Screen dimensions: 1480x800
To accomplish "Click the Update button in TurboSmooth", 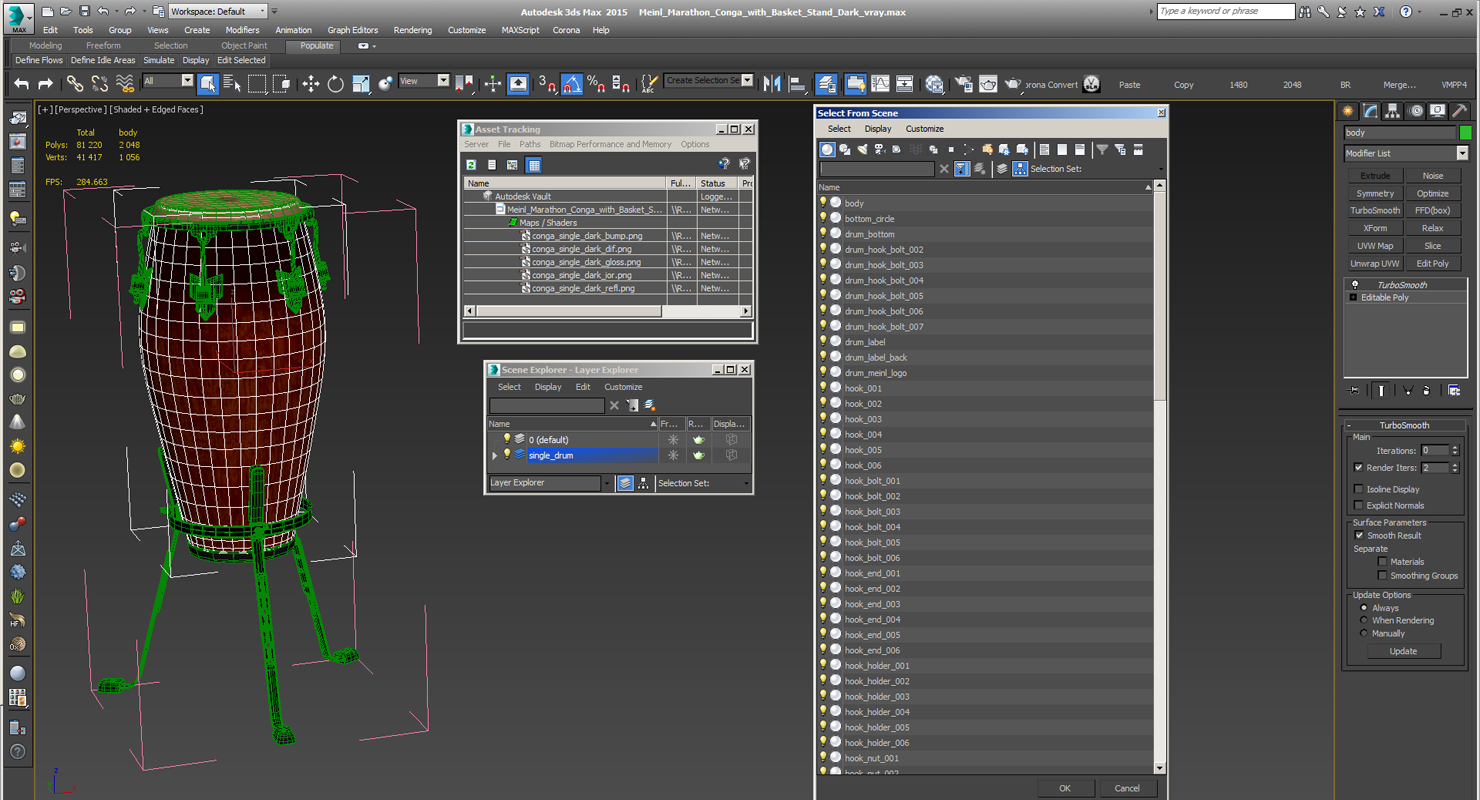I will 1403,651.
